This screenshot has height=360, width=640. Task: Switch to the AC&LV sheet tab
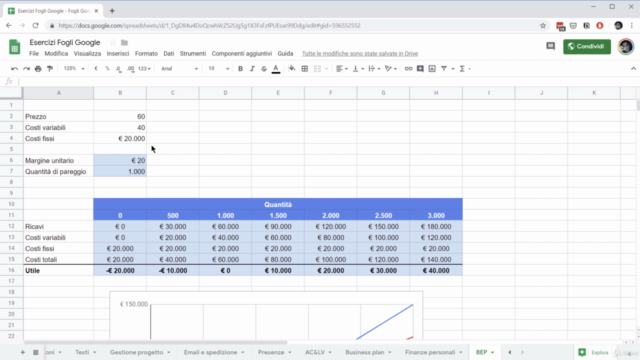(x=315, y=352)
